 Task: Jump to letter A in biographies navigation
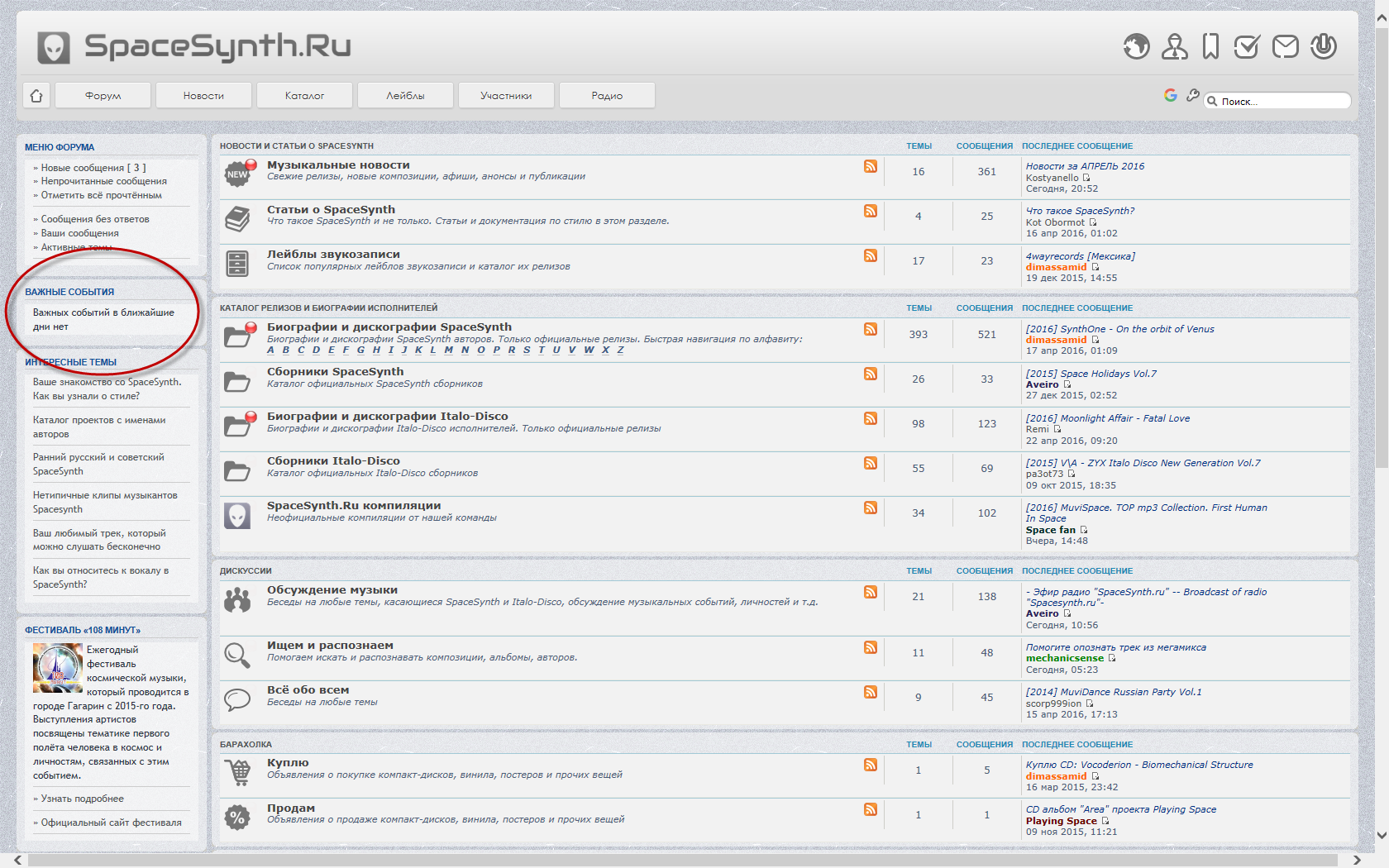(270, 350)
